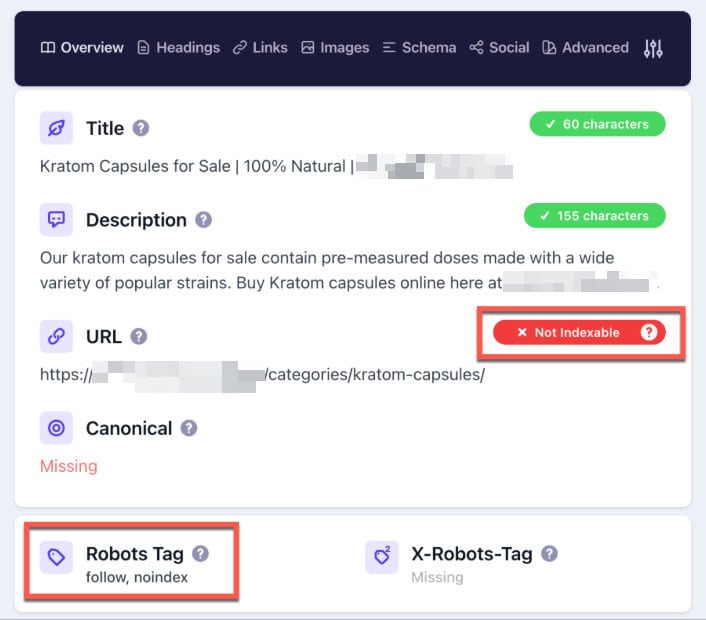The height and width of the screenshot is (620, 706).
Task: Click the Social share icon
Action: point(476,47)
